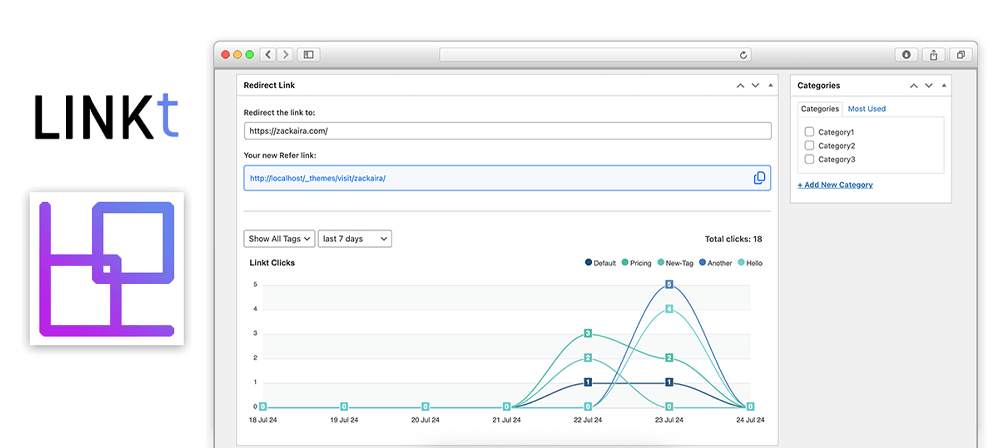
Task: Open the last 7 days dropdown
Action: [x=354, y=239]
